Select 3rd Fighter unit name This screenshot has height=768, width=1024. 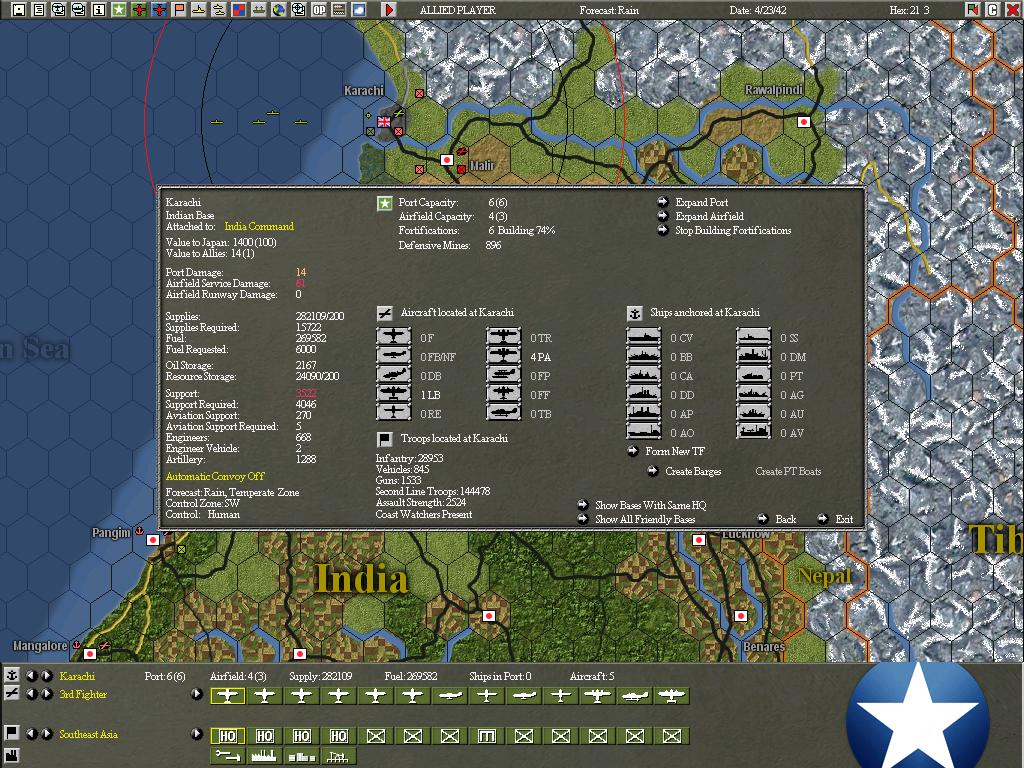click(x=83, y=694)
